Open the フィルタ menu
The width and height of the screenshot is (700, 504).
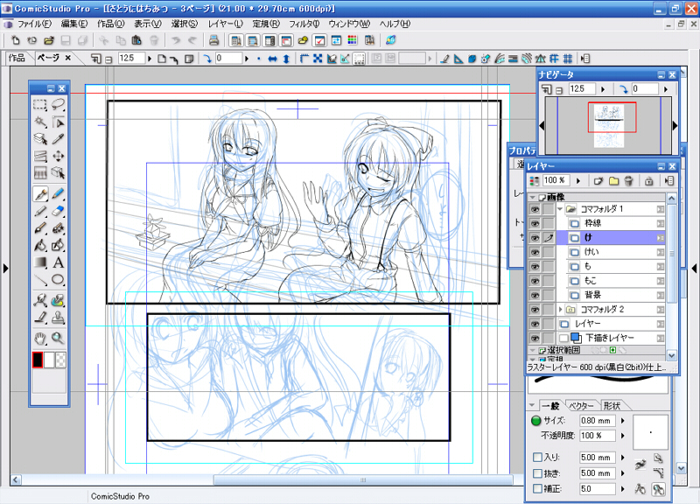click(304, 24)
